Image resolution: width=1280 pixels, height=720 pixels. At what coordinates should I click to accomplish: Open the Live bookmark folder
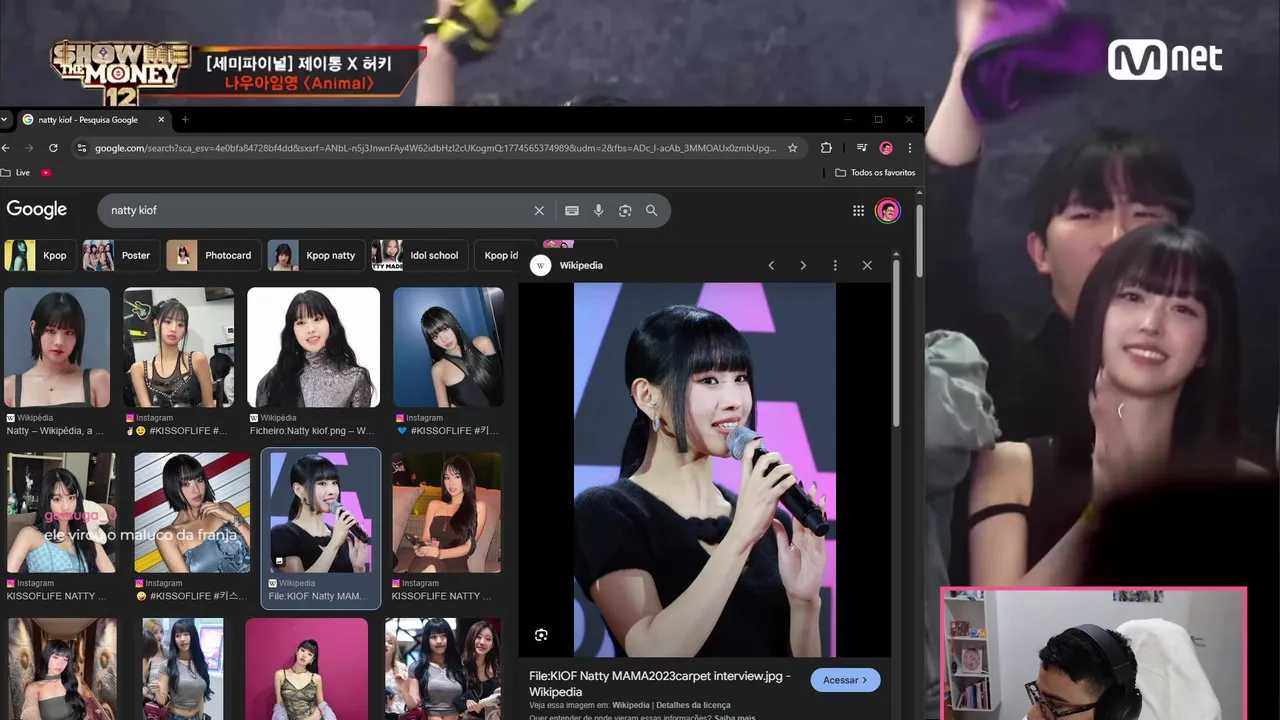[15, 173]
